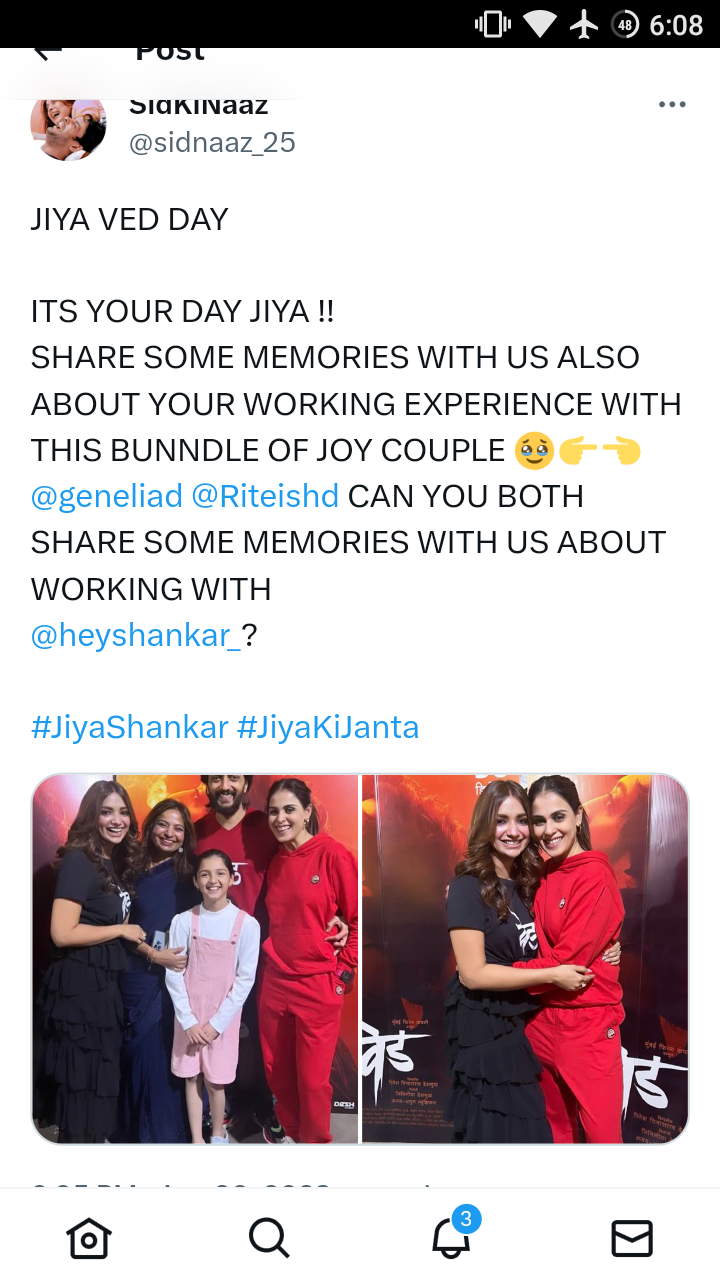Open Messages envelope icon

[632, 1238]
